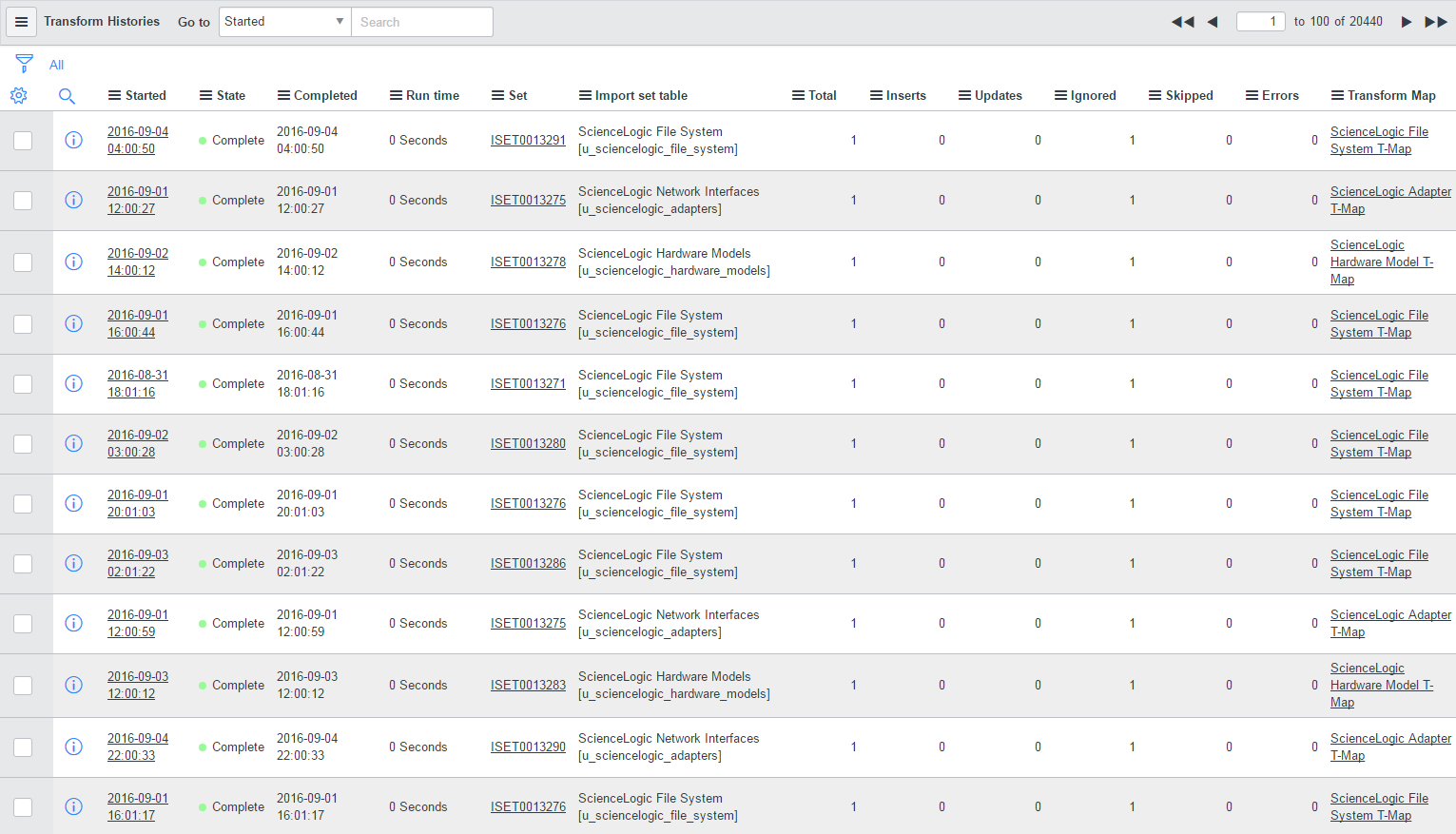Preview record info for ISET0013291 row
The image size is (1456, 834).
pos(73,140)
